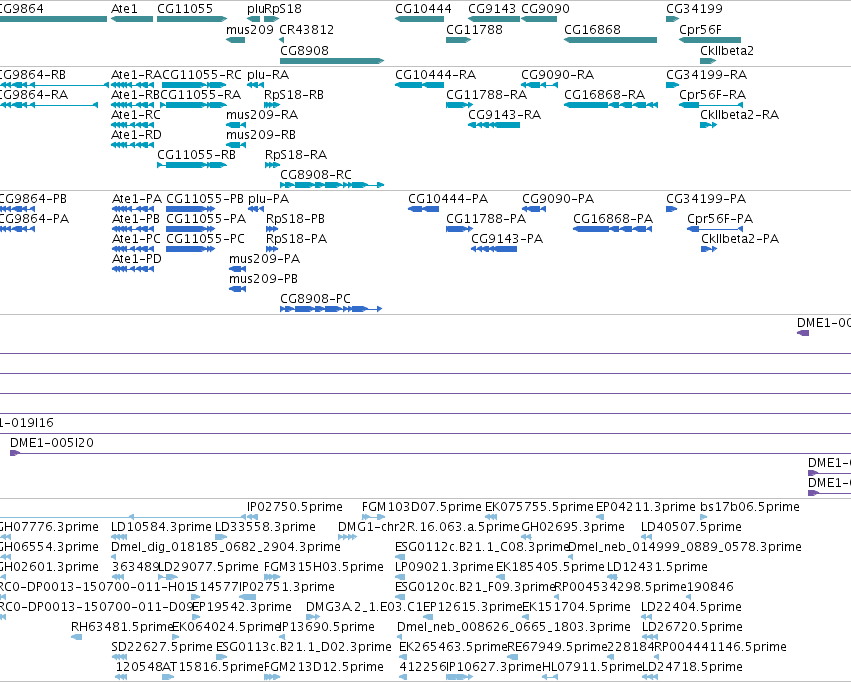Click the DME1-005I20 BAC label
The height and width of the screenshot is (682, 851).
pos(52,443)
